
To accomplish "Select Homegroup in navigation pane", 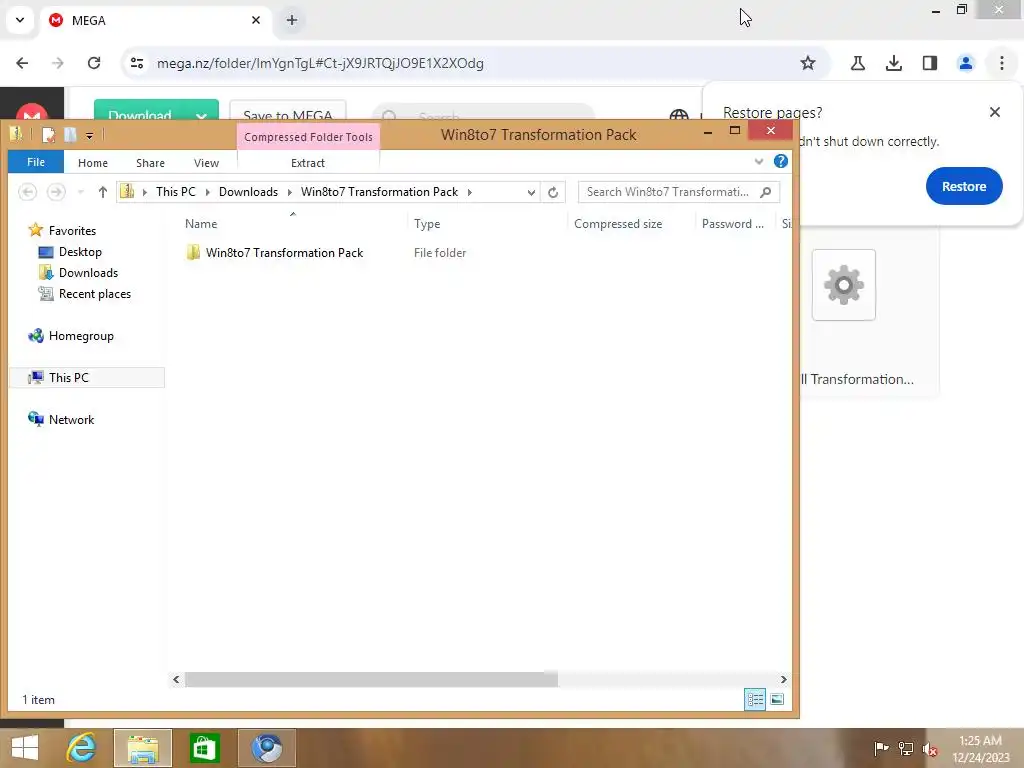I will pos(81,336).
